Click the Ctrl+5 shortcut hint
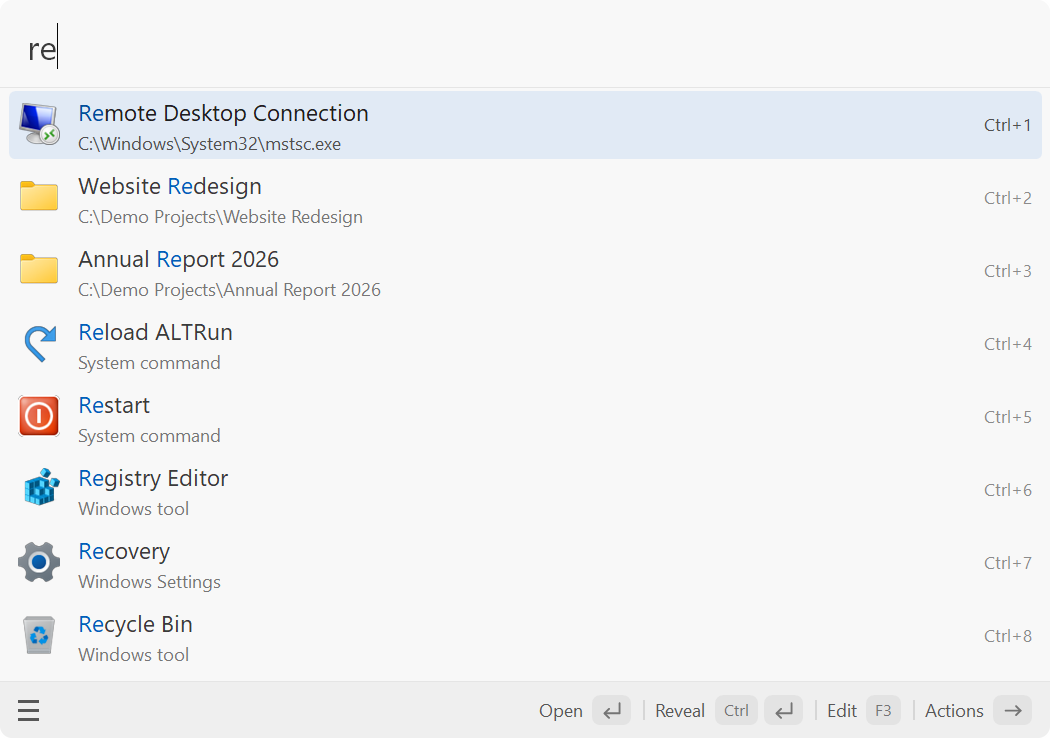This screenshot has width=1050, height=738. coord(1007,417)
